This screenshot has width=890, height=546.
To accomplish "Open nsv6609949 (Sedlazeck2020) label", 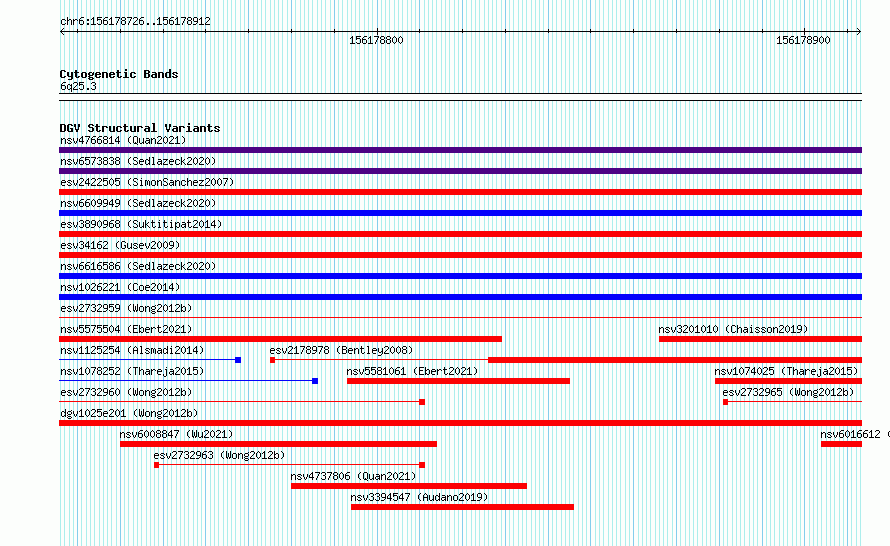I will (x=138, y=203).
